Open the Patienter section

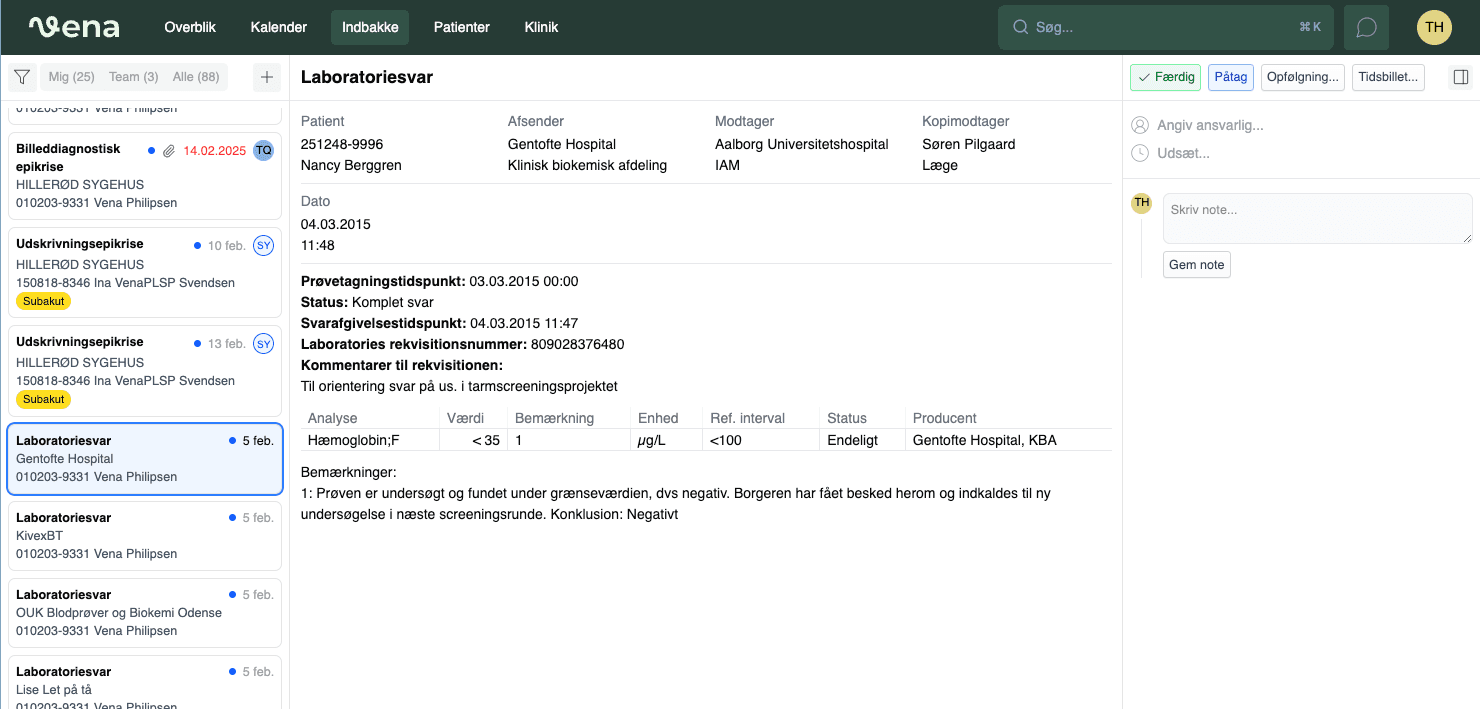(x=461, y=27)
